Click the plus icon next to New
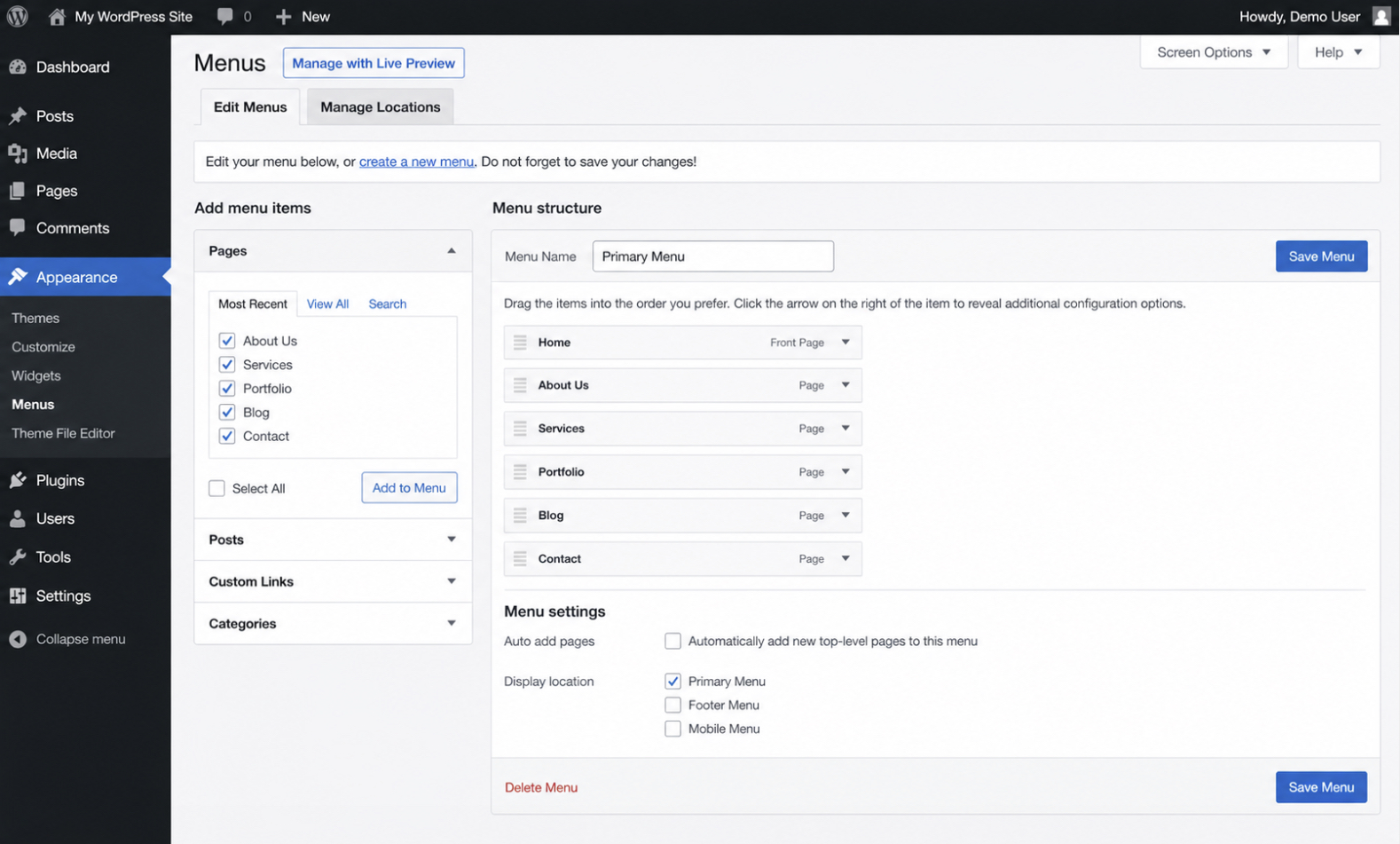This screenshot has height=844, width=1400. pos(283,16)
